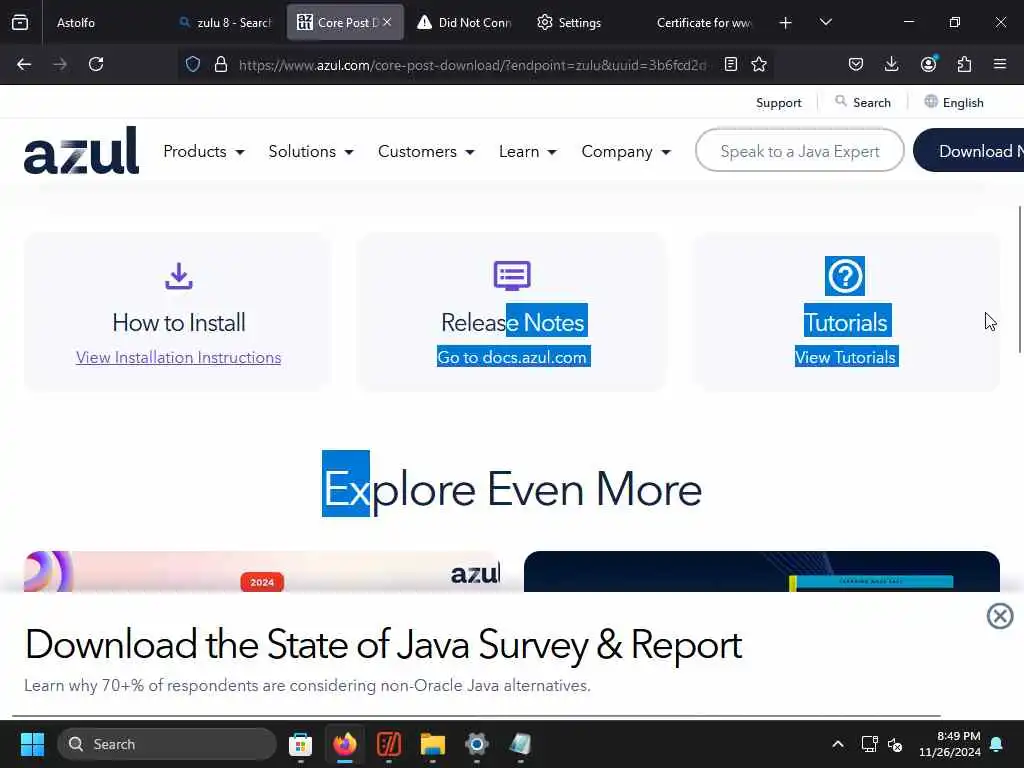Open the Settings gear taskbar icon
Viewport: 1024px width, 768px height.
click(477, 744)
